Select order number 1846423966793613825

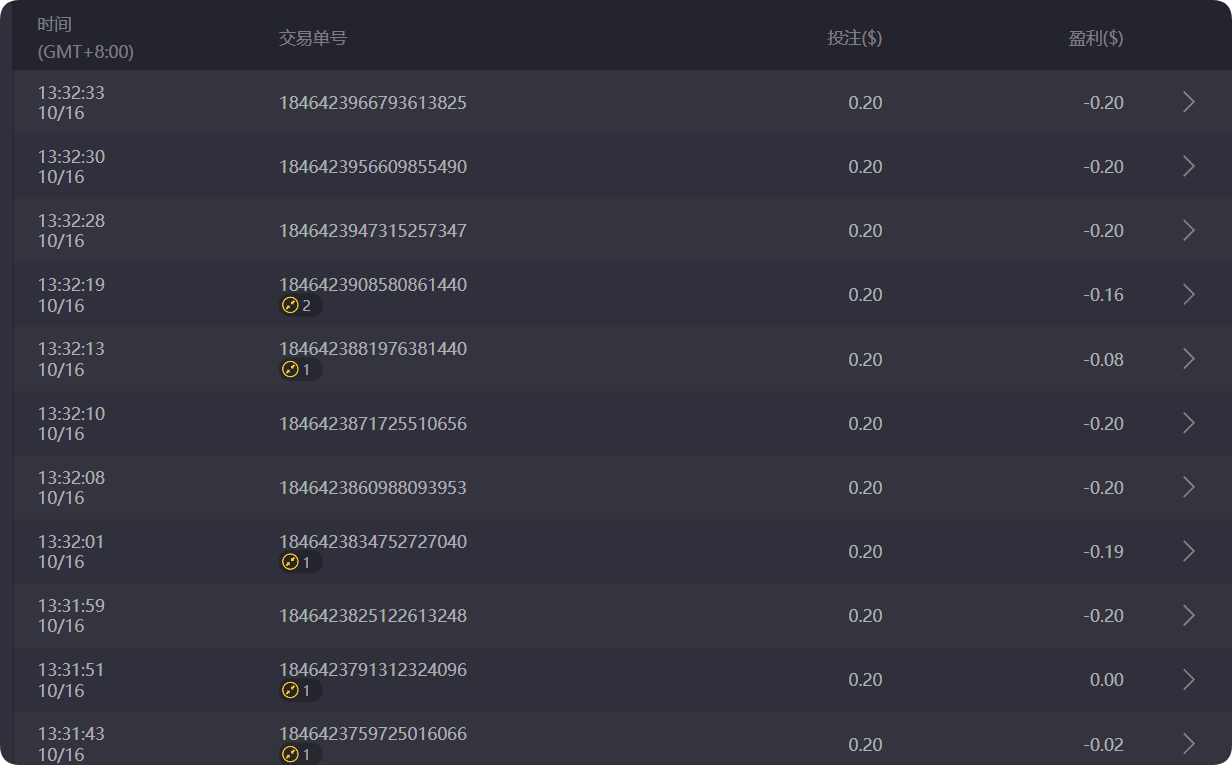(372, 102)
